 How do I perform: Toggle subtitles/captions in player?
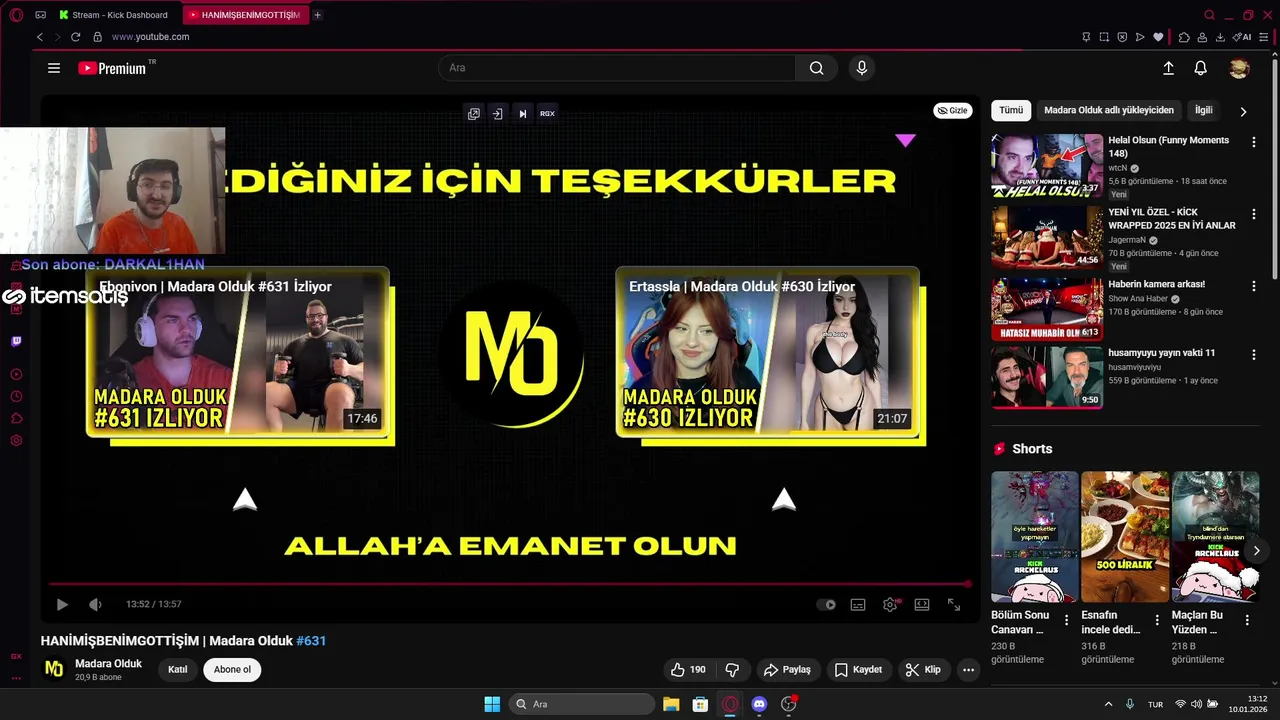pyautogui.click(x=858, y=605)
